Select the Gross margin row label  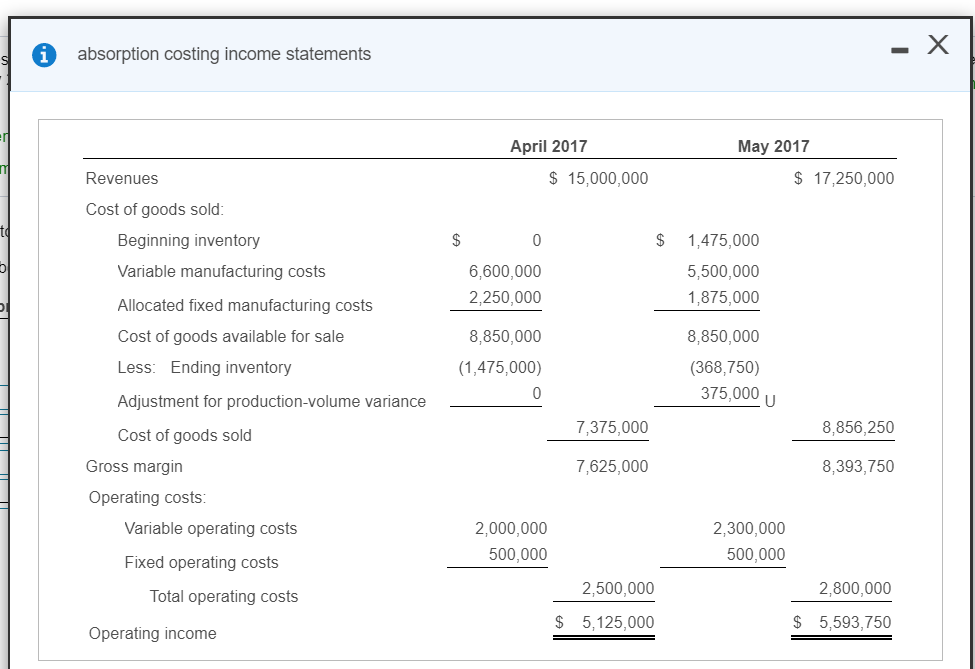click(133, 466)
